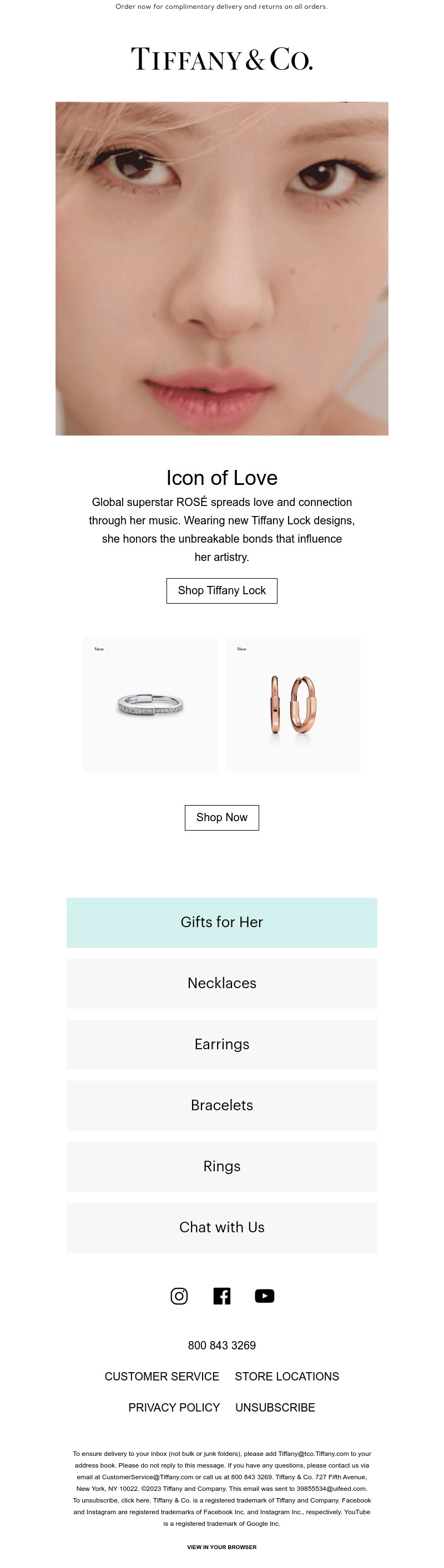Image resolution: width=444 pixels, height=1568 pixels.
Task: Open the YouTube social icon
Action: (x=264, y=1296)
